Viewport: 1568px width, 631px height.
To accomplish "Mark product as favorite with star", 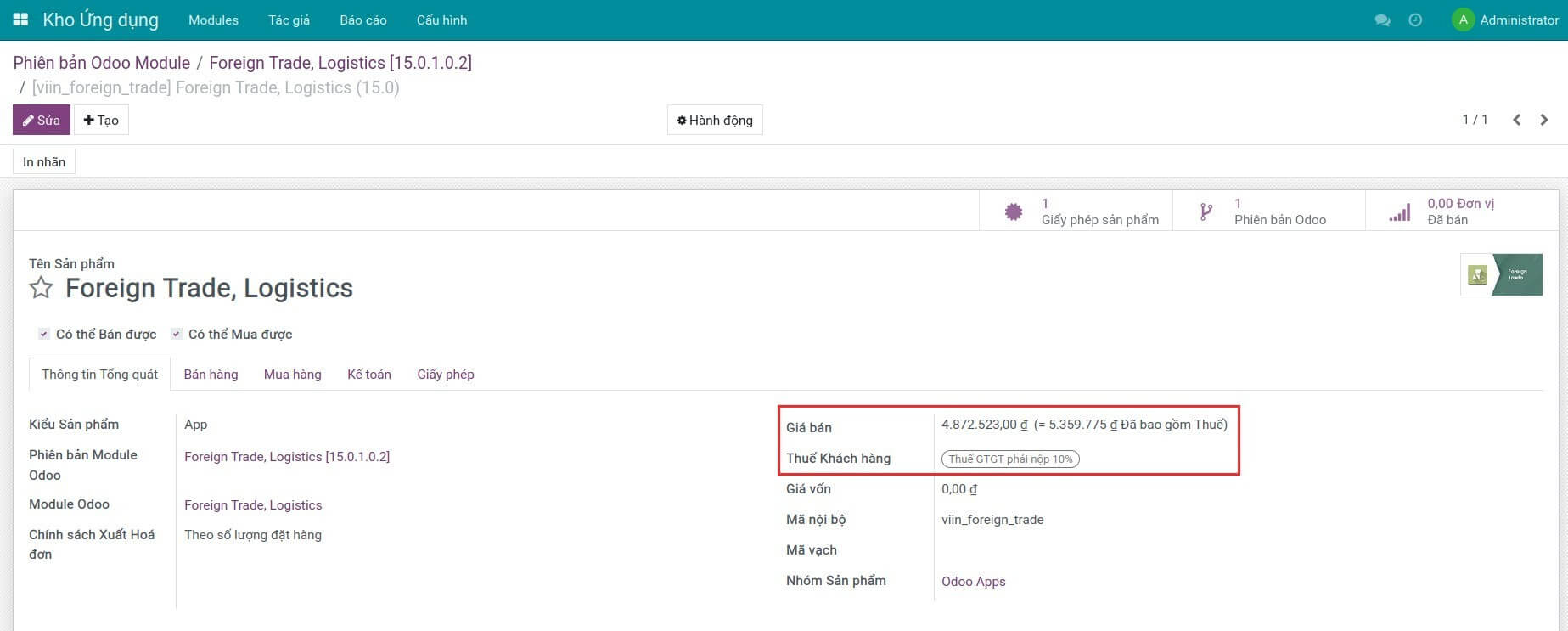I will (41, 289).
